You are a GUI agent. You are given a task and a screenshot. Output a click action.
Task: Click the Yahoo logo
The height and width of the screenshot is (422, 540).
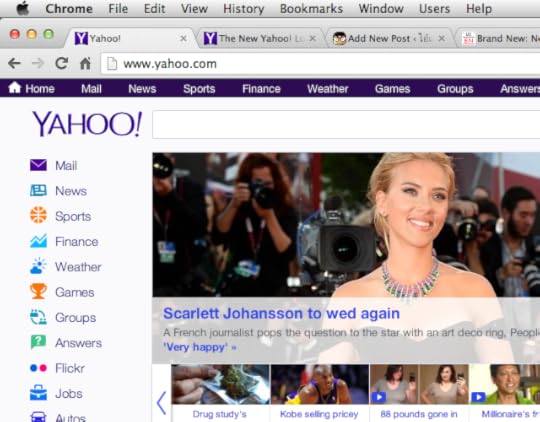tap(87, 124)
